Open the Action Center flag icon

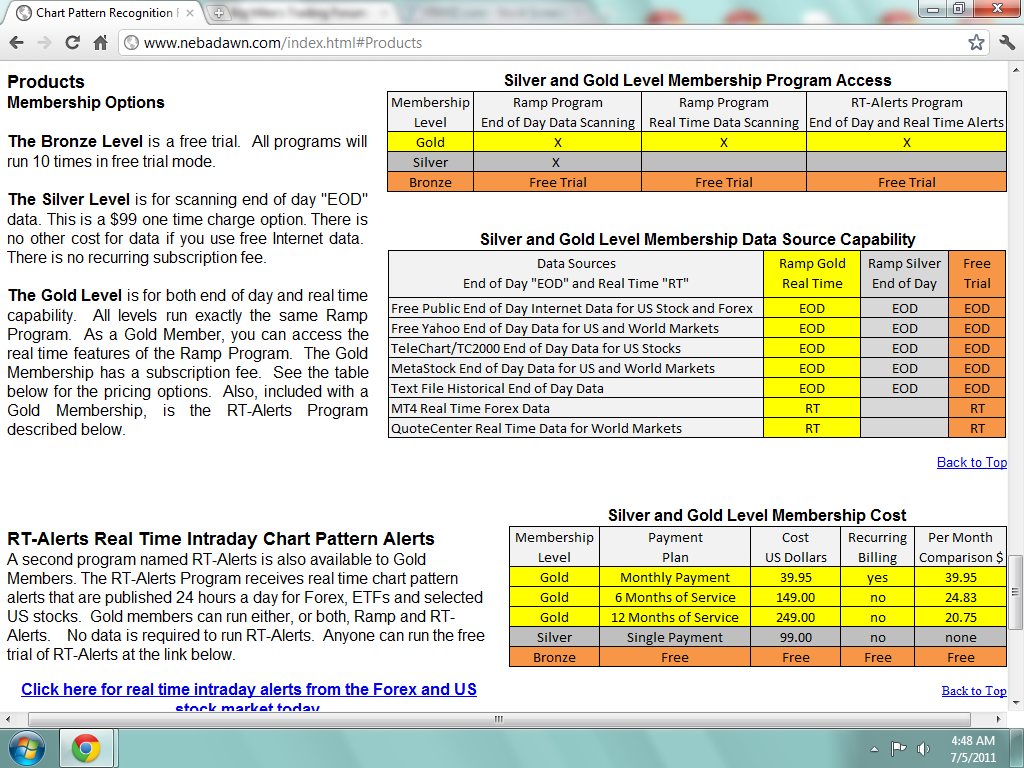[899, 748]
